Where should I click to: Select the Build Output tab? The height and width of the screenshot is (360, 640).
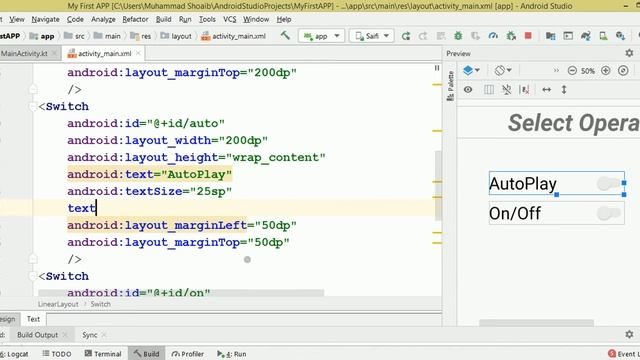pyautogui.click(x=38, y=335)
